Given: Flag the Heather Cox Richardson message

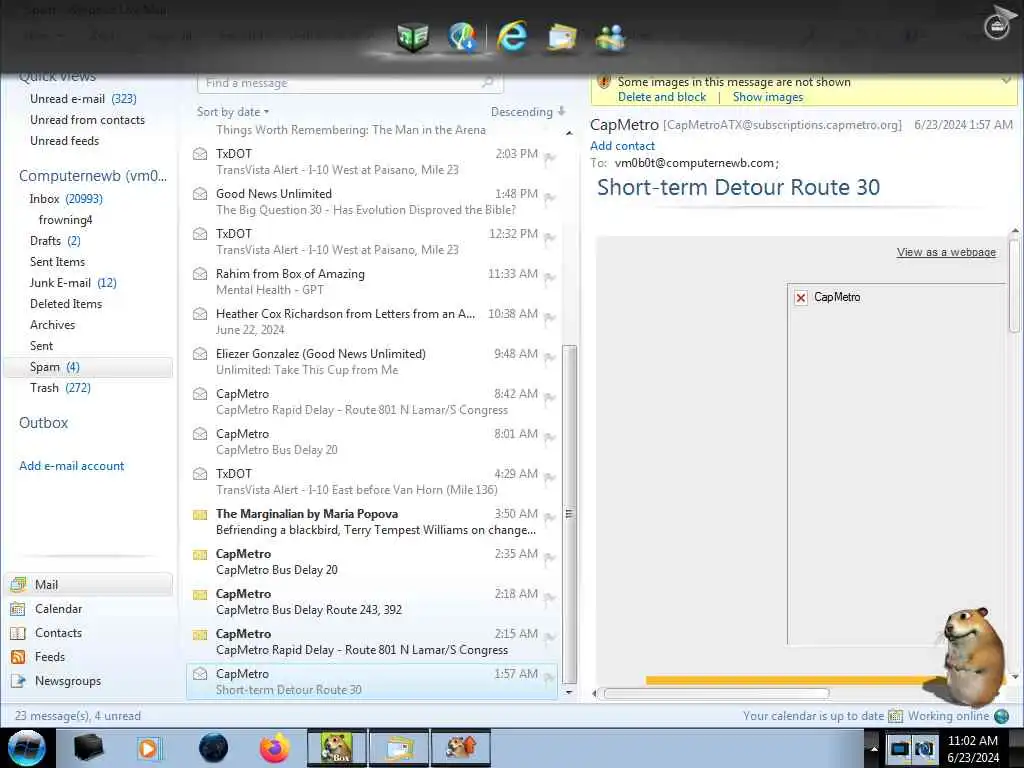Looking at the screenshot, I should pyautogui.click(x=550, y=318).
